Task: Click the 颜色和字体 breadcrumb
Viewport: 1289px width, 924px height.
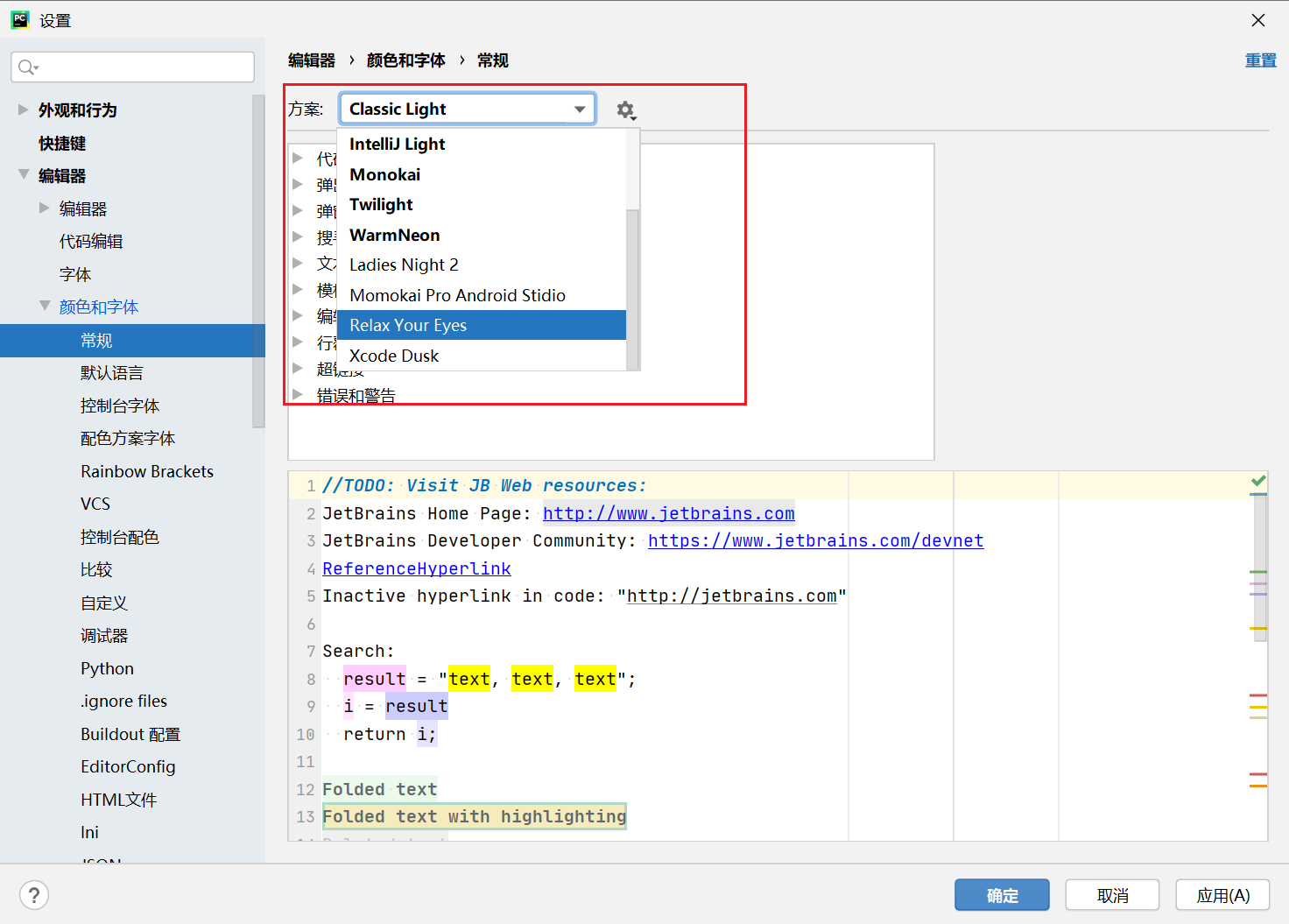Action: point(406,60)
